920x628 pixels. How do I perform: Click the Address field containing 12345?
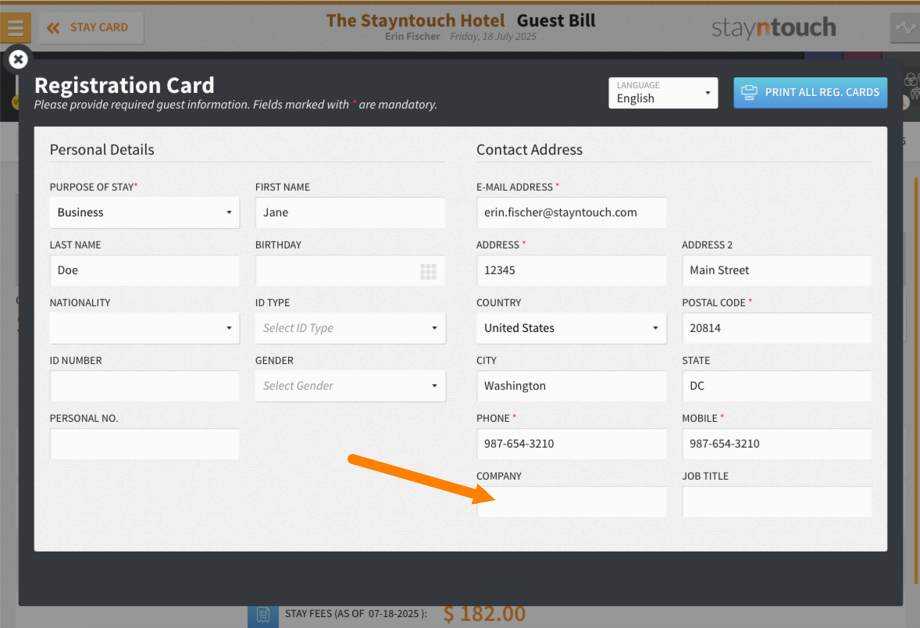click(571, 271)
